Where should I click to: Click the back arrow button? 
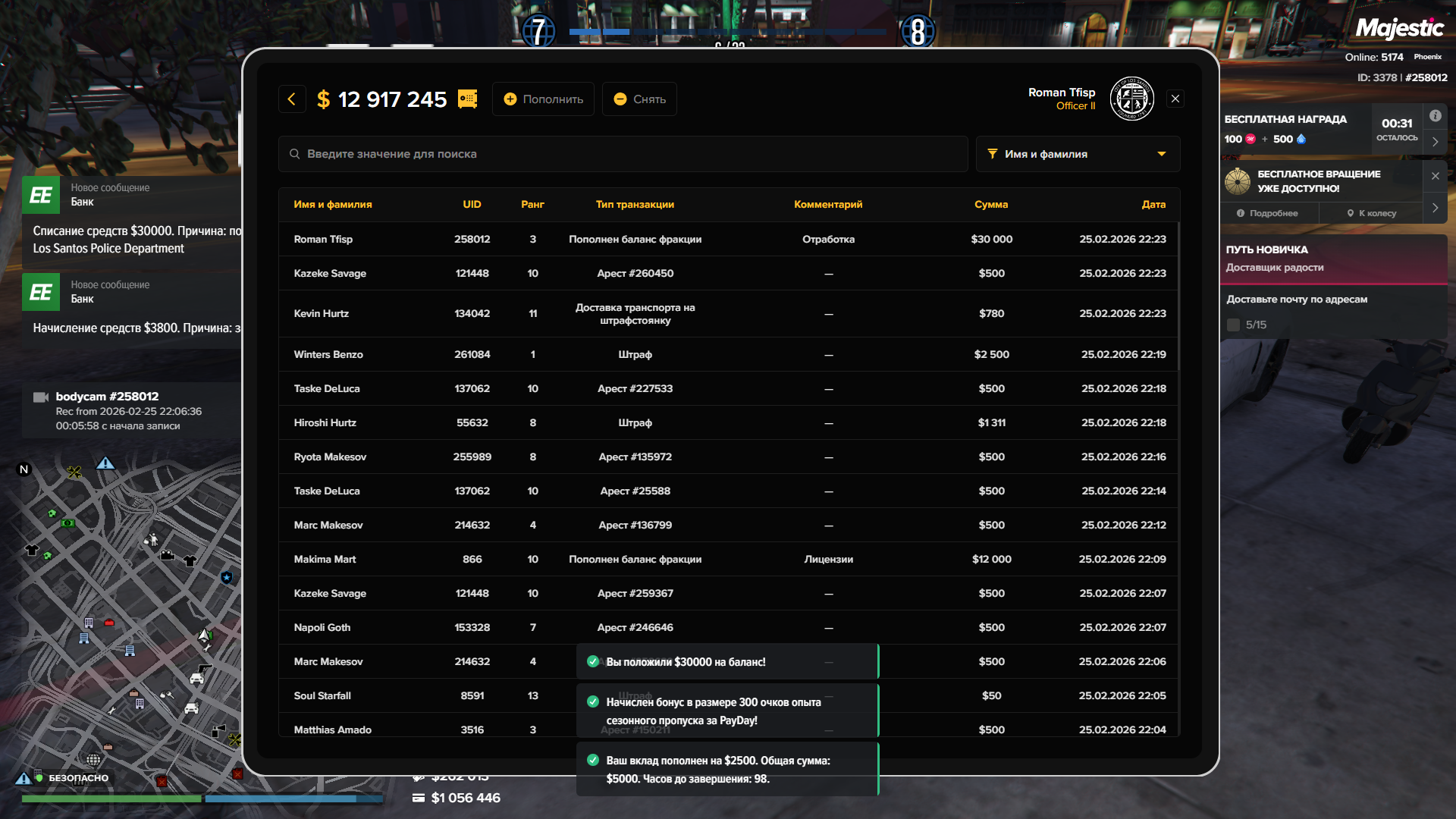[291, 99]
